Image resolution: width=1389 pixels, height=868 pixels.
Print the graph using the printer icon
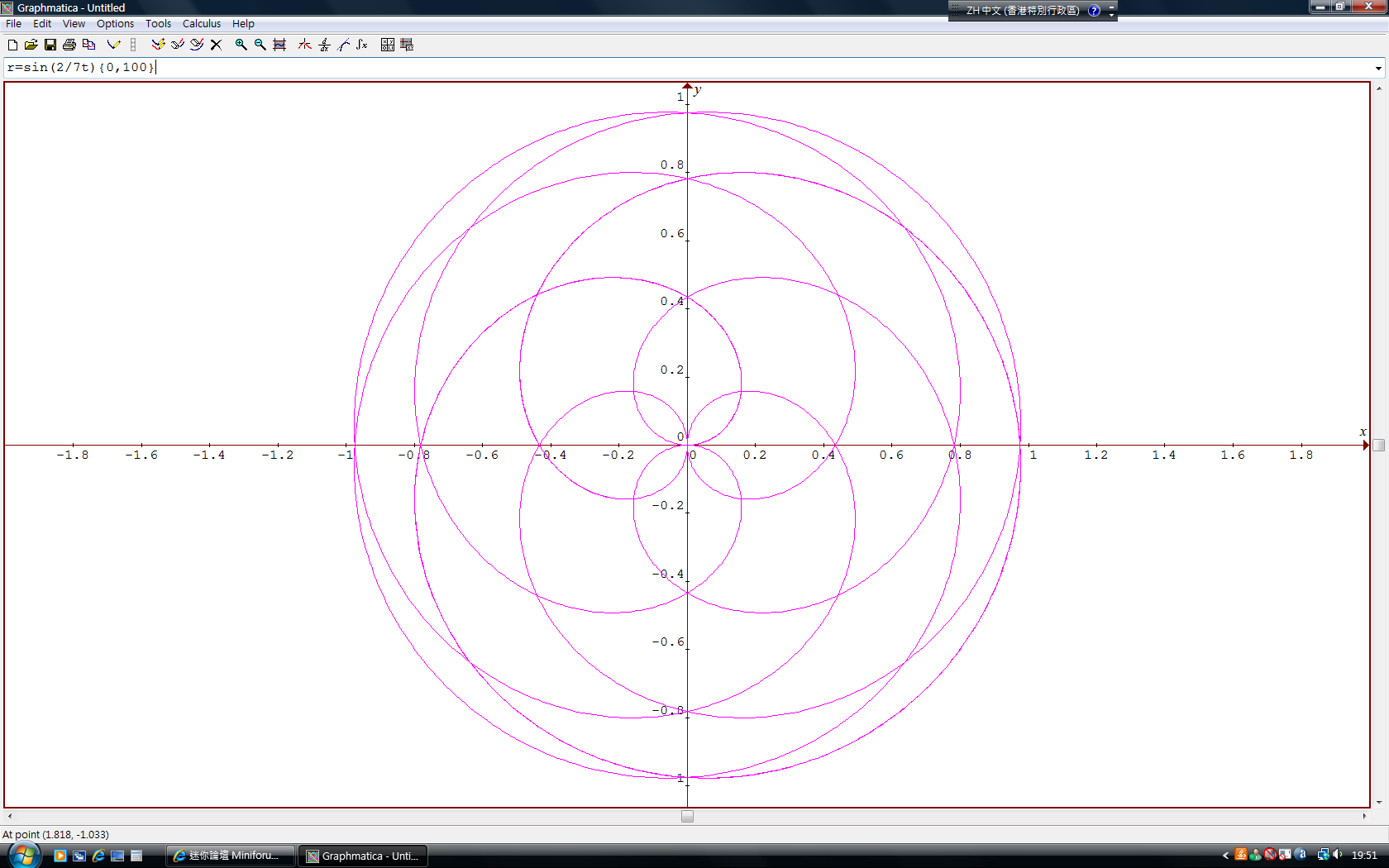coord(69,45)
